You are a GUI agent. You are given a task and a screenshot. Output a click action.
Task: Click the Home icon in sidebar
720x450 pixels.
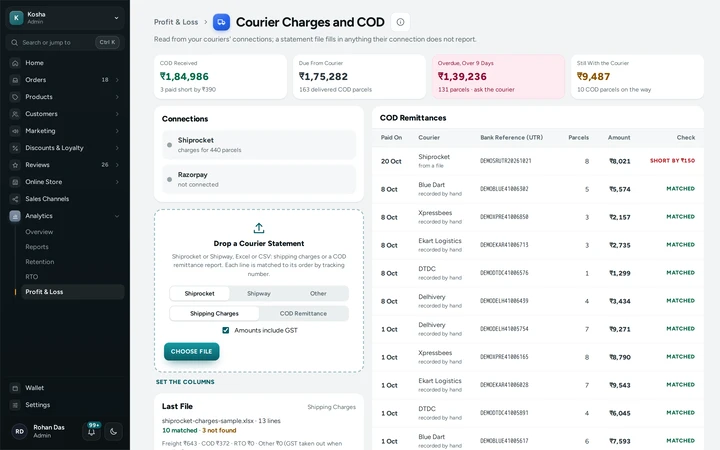pos(15,63)
